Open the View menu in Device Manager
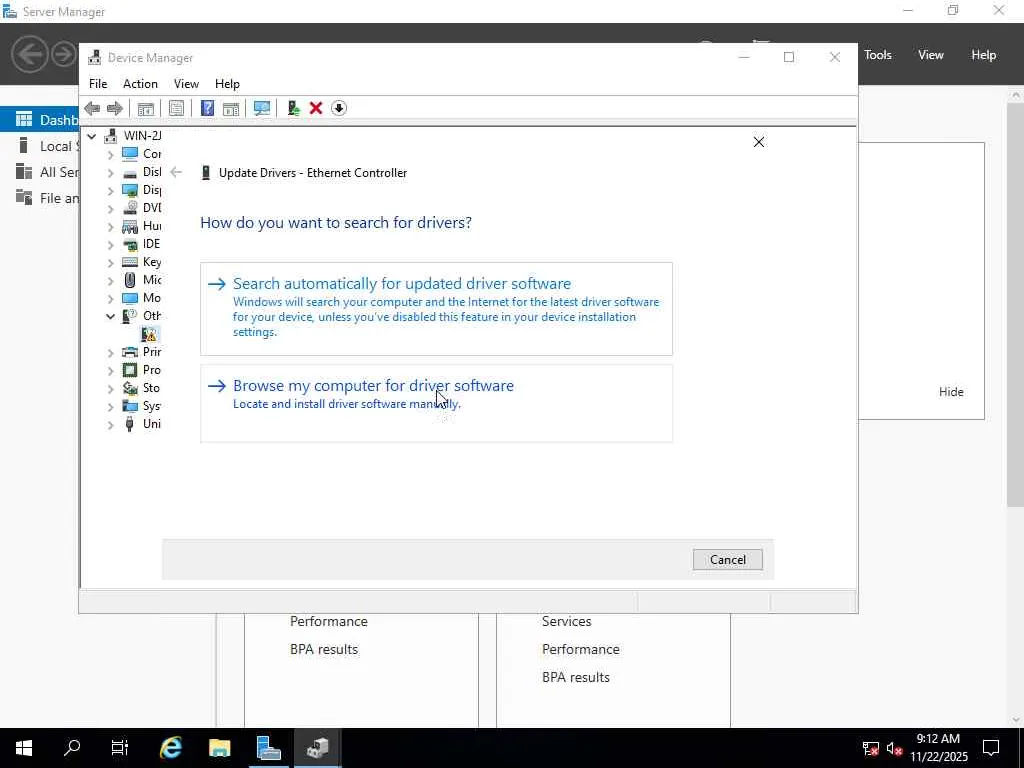1024x768 pixels. [186, 84]
